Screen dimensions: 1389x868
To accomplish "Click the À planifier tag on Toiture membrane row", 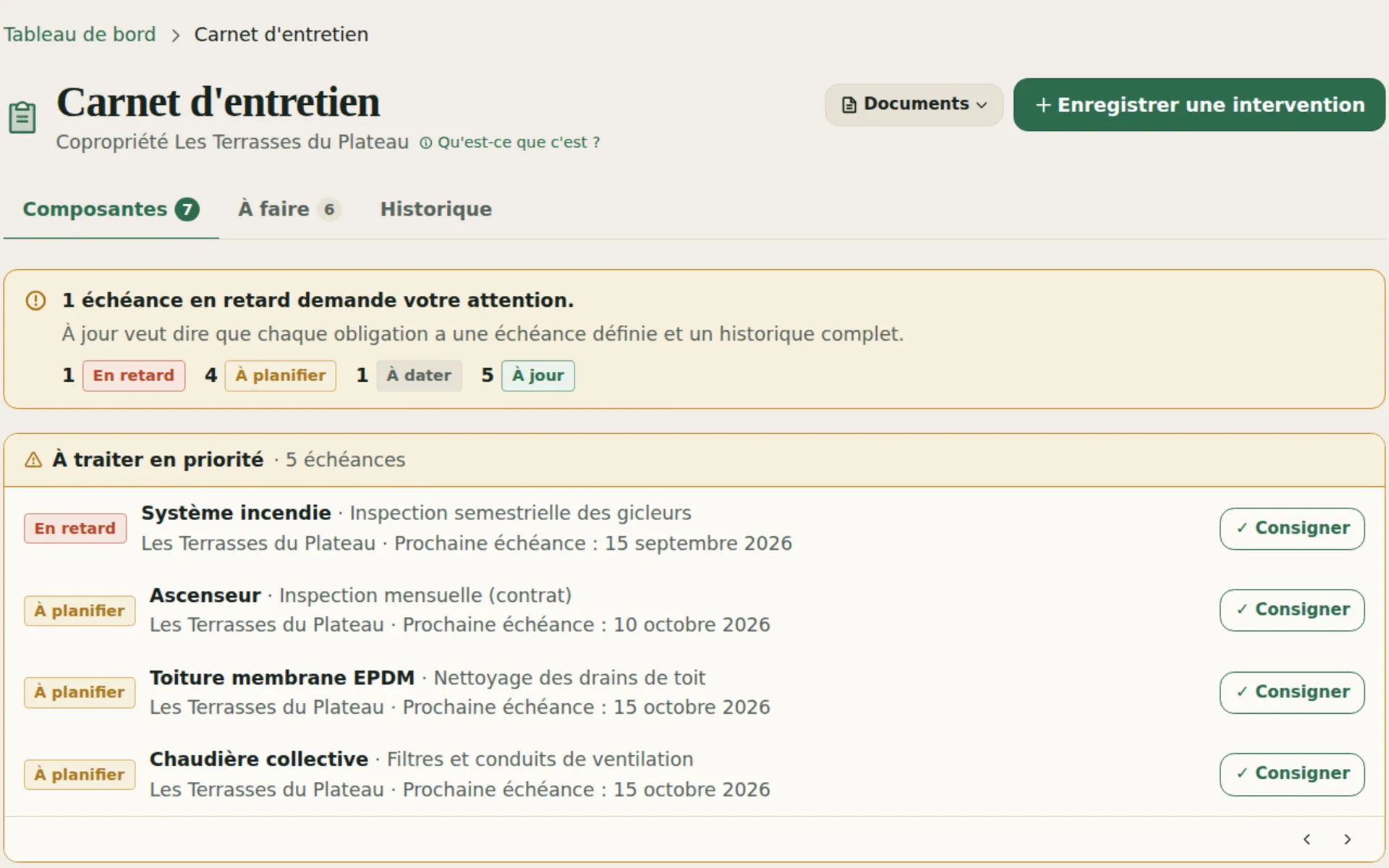I will (80, 692).
